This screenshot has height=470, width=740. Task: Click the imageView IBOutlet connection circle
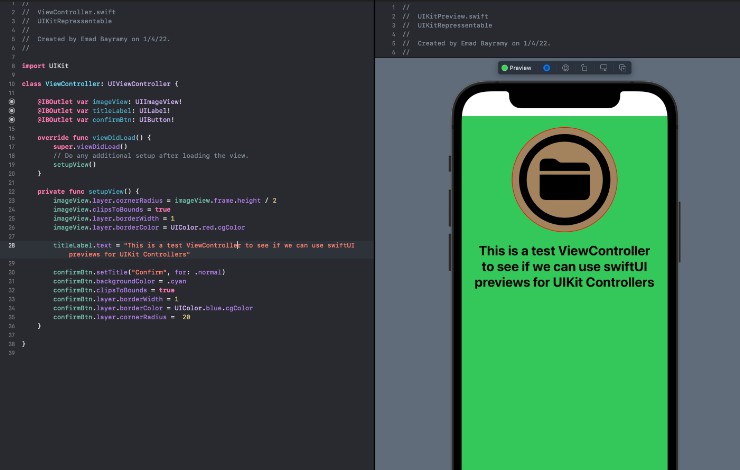pos(11,101)
